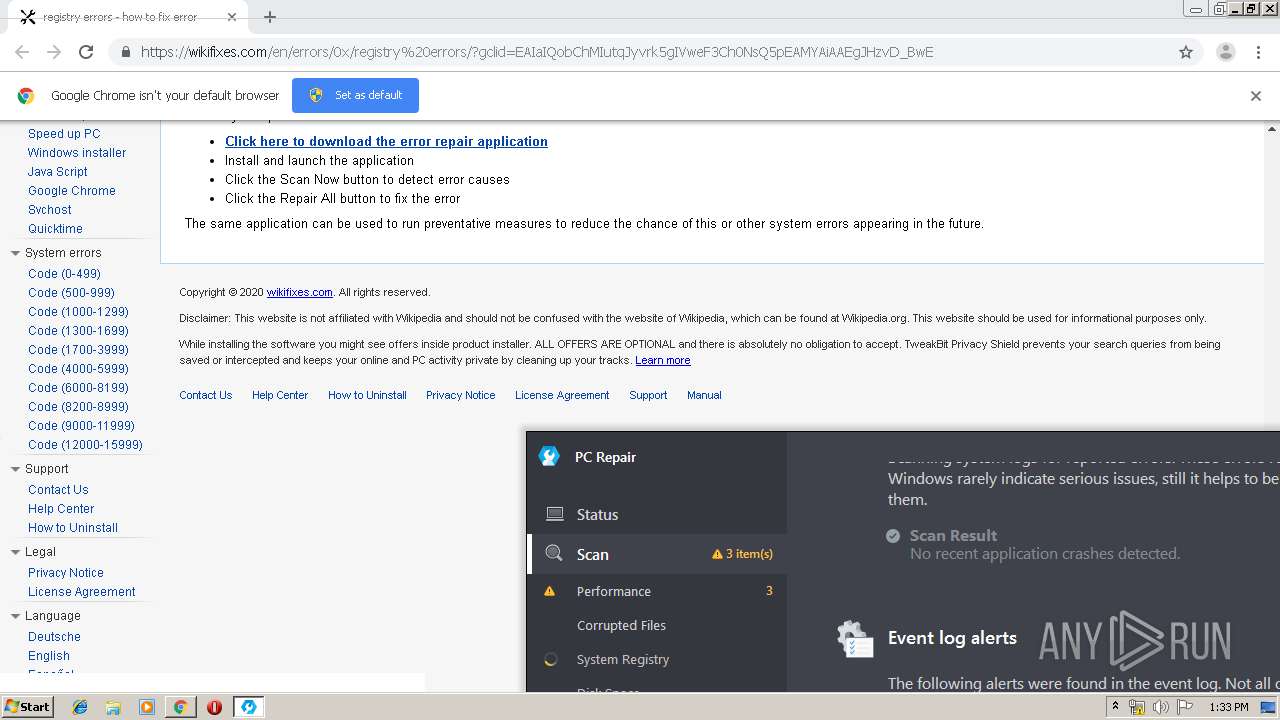Open error Code (500-999) link
This screenshot has height=720, width=1280.
[71, 292]
